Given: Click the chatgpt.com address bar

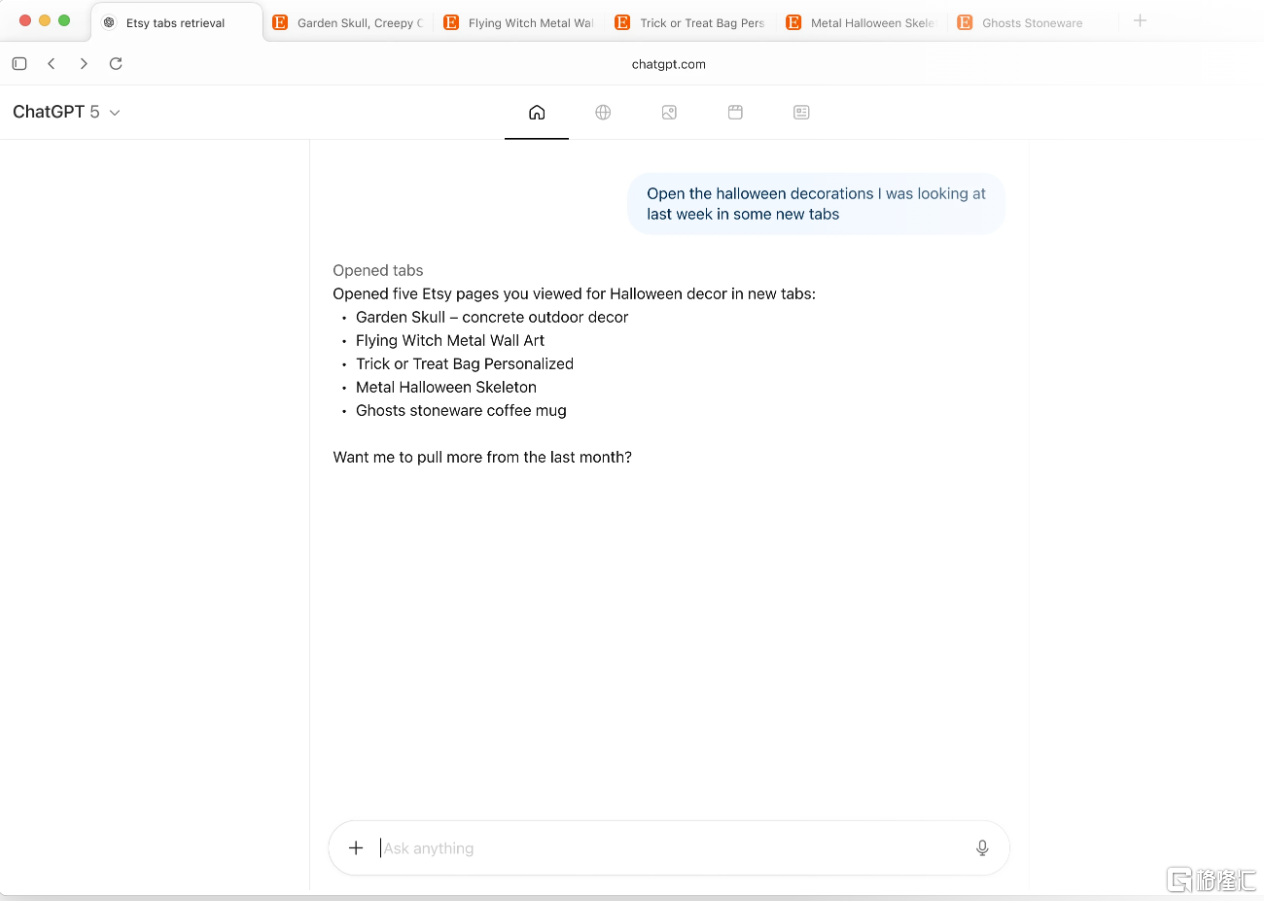Looking at the screenshot, I should [668, 64].
